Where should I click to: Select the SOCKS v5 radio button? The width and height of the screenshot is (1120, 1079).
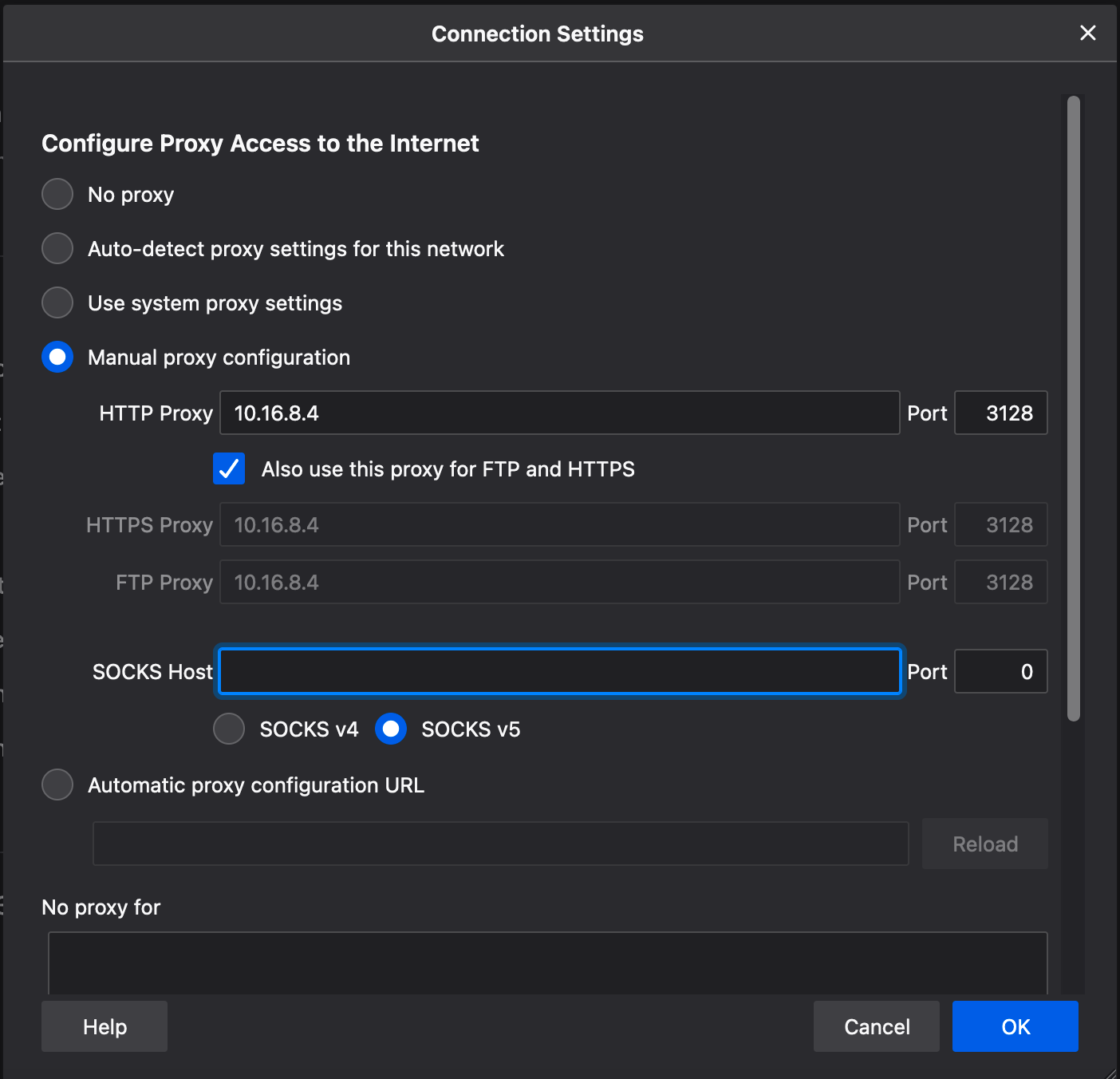point(391,729)
